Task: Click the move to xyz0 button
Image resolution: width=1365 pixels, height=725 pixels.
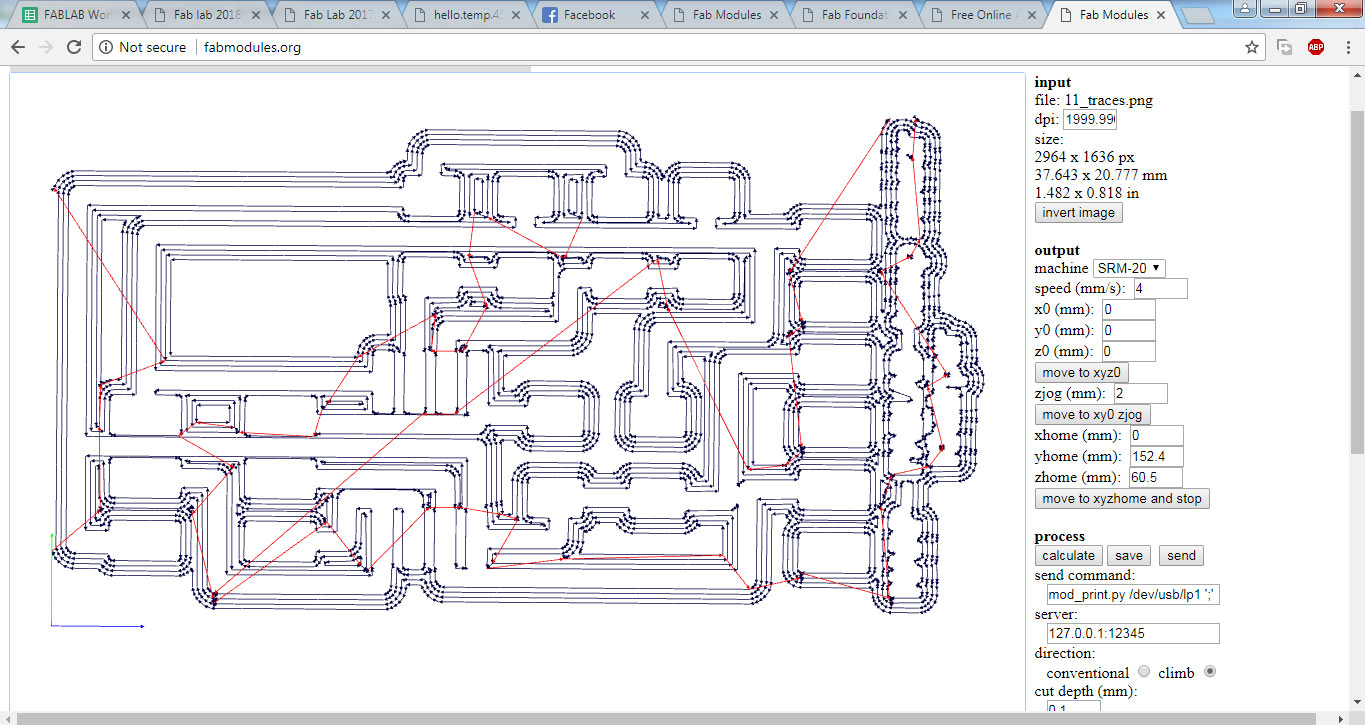Action: pyautogui.click(x=1079, y=373)
